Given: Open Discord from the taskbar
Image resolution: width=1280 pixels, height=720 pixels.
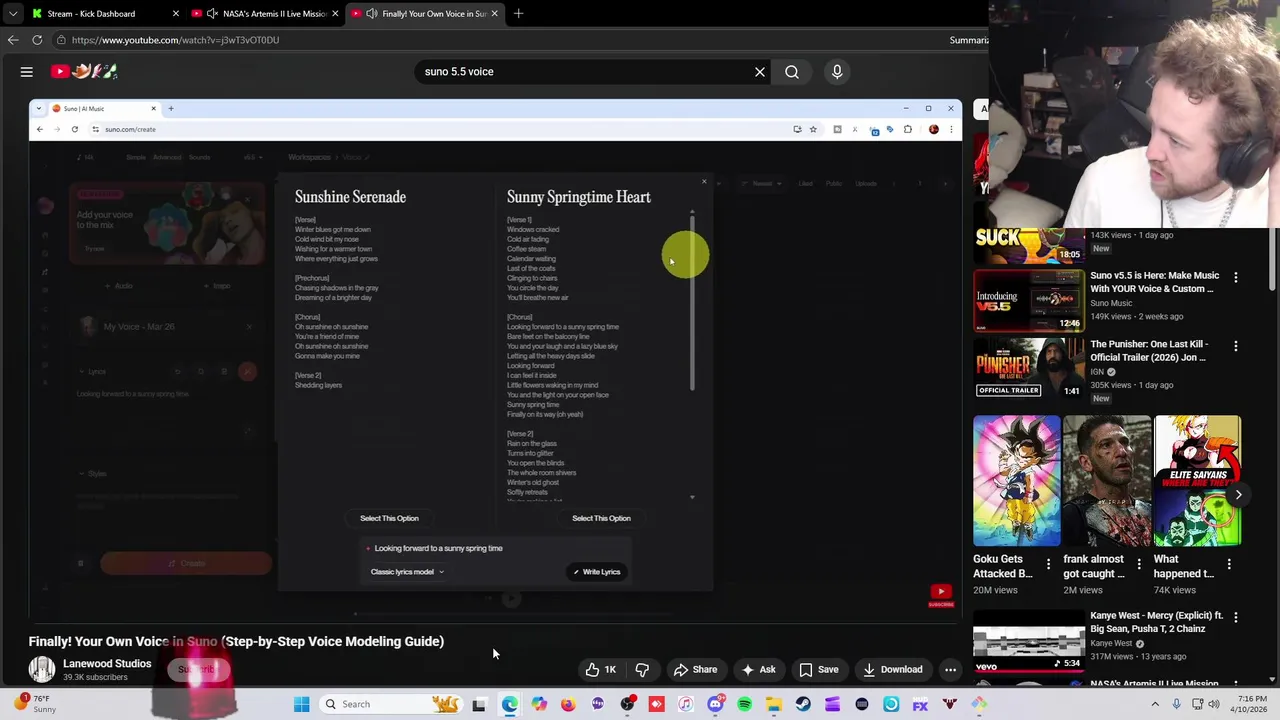Looking at the screenshot, I should (715, 704).
